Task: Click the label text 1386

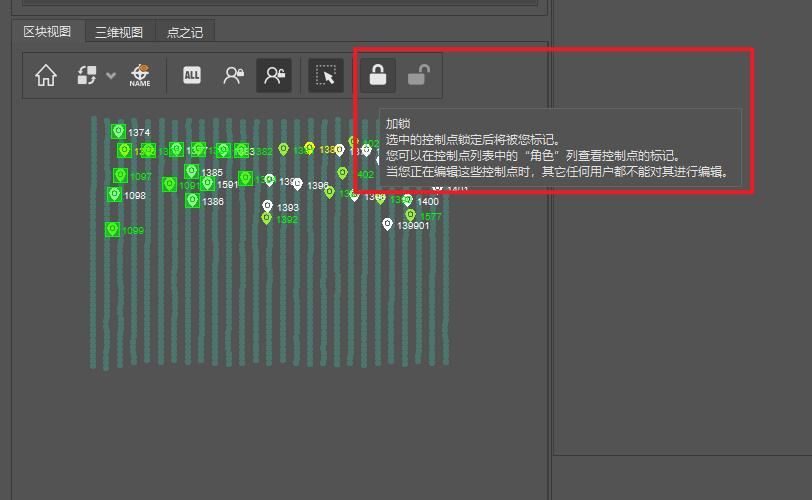Action: click(x=213, y=202)
